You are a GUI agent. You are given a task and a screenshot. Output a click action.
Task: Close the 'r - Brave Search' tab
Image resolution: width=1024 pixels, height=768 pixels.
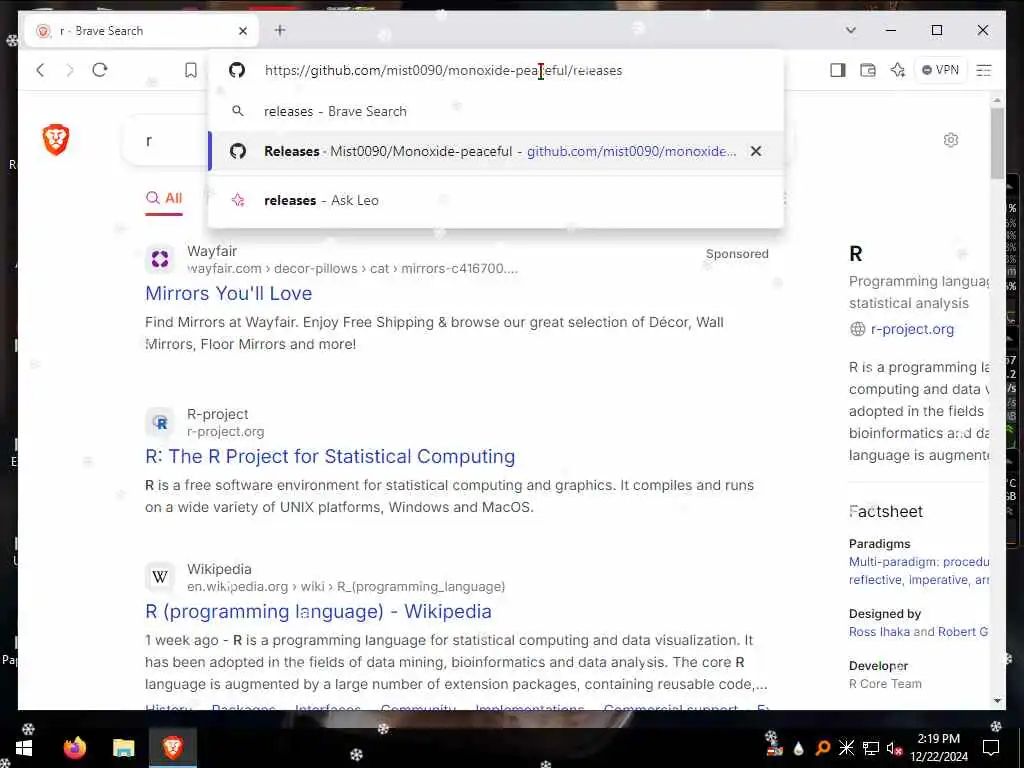[243, 31]
